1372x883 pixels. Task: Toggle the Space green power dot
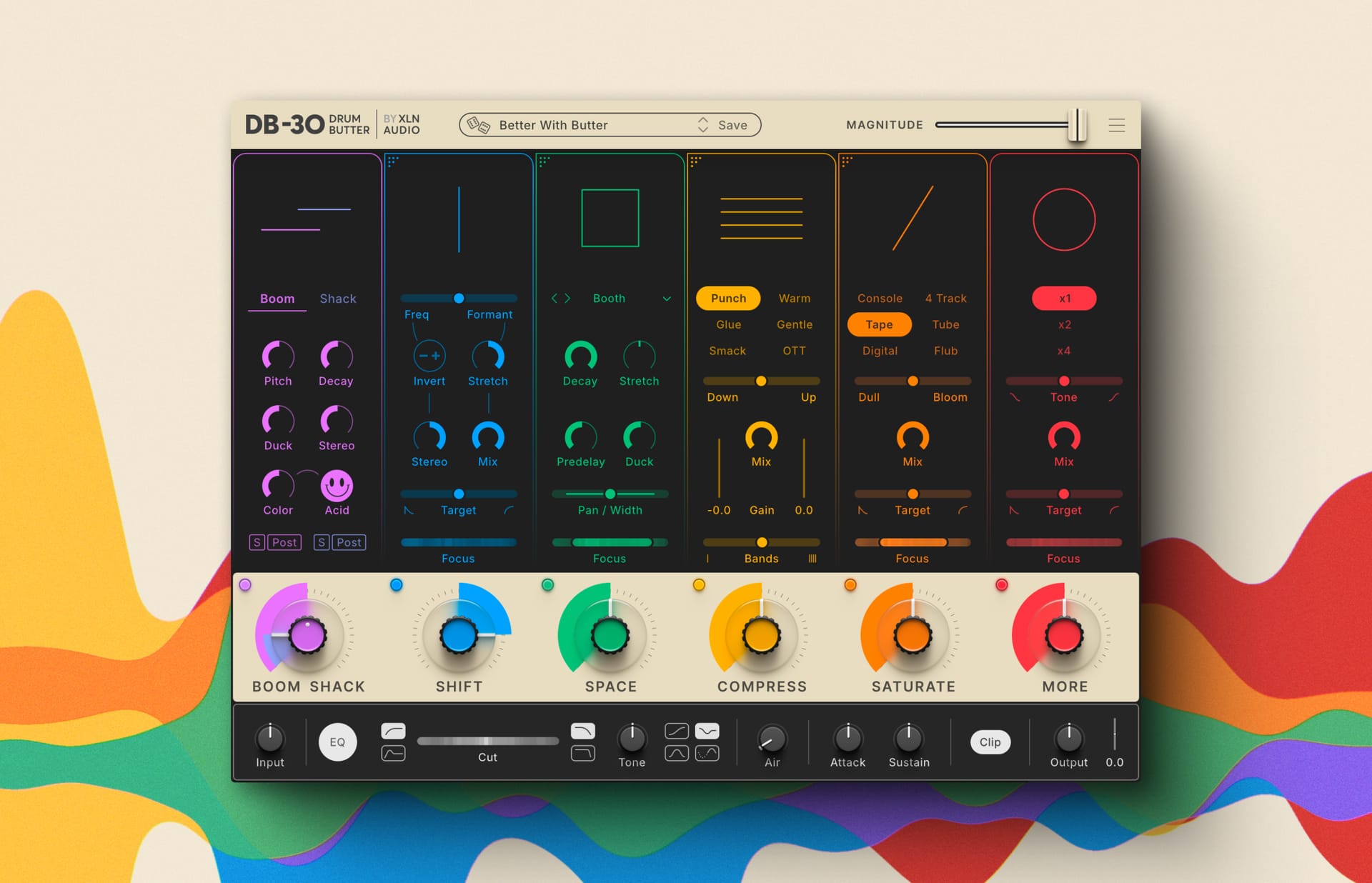point(548,584)
